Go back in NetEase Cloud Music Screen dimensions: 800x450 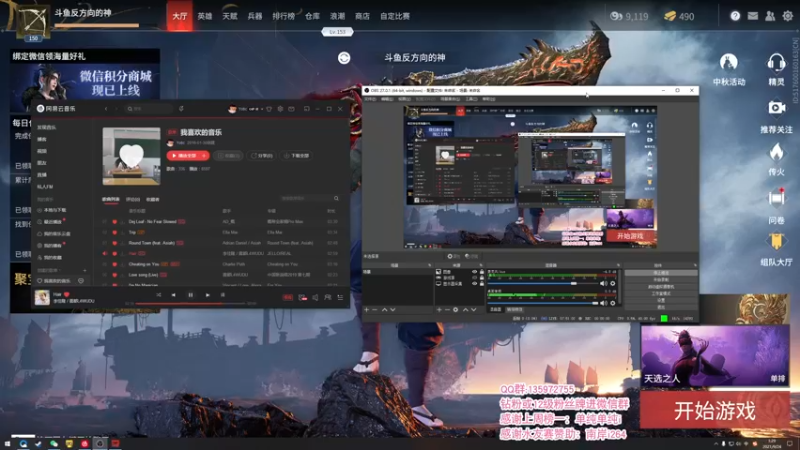tap(106, 109)
